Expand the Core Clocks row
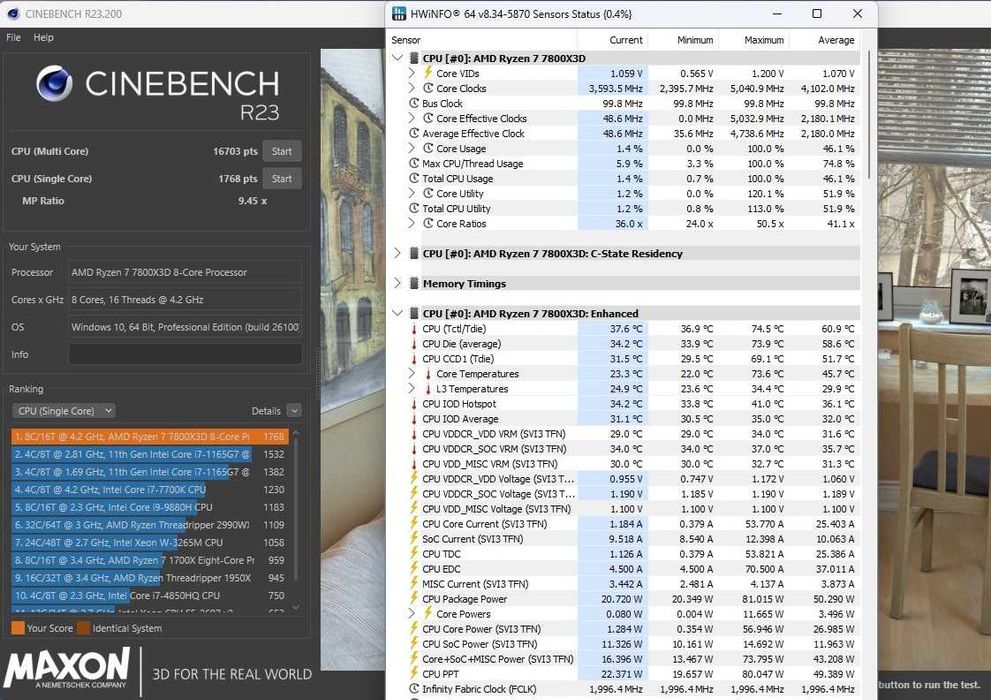991x700 pixels. tap(411, 88)
